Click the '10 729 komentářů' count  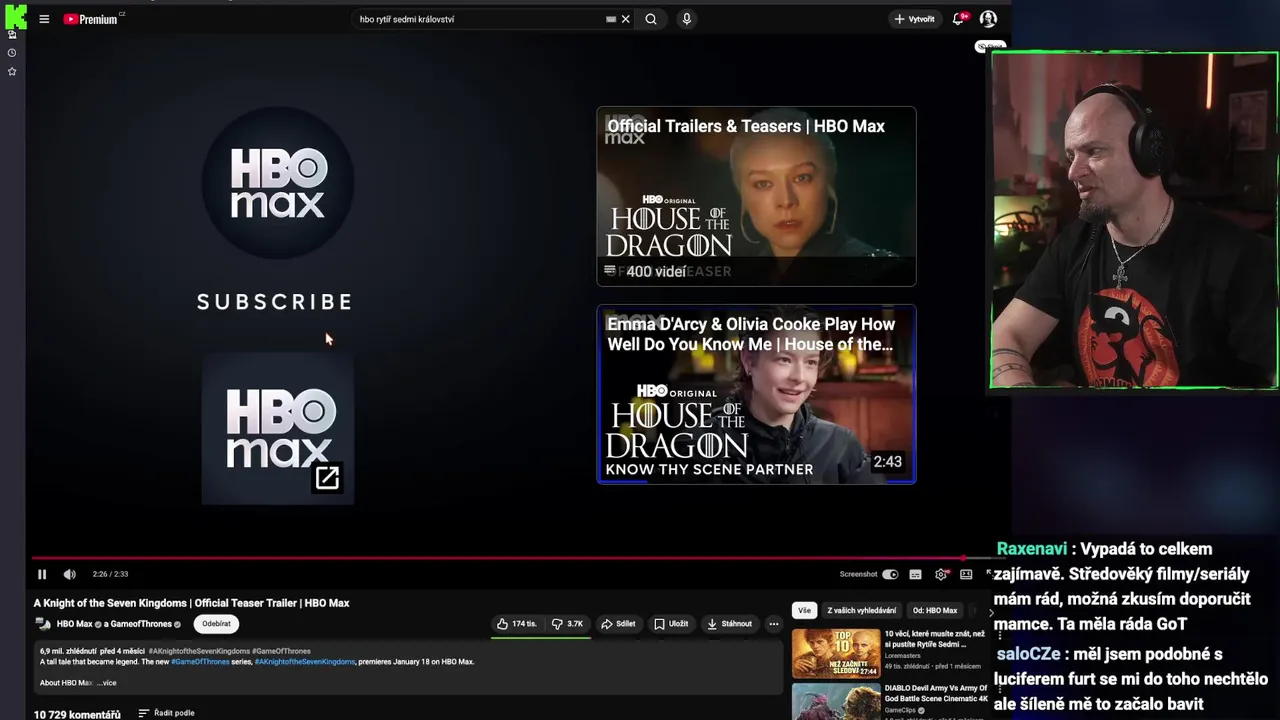click(77, 714)
